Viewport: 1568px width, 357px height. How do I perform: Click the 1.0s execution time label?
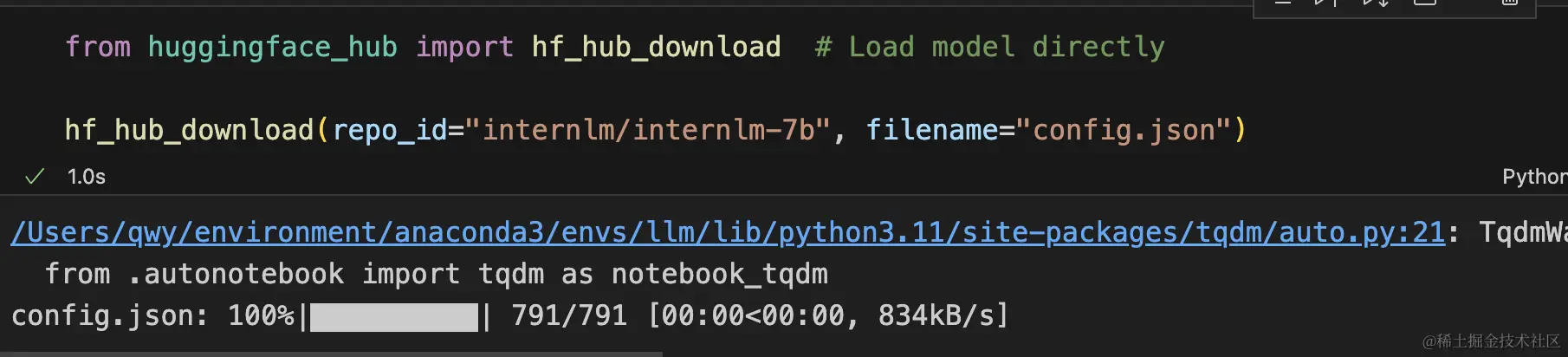pyautogui.click(x=87, y=177)
